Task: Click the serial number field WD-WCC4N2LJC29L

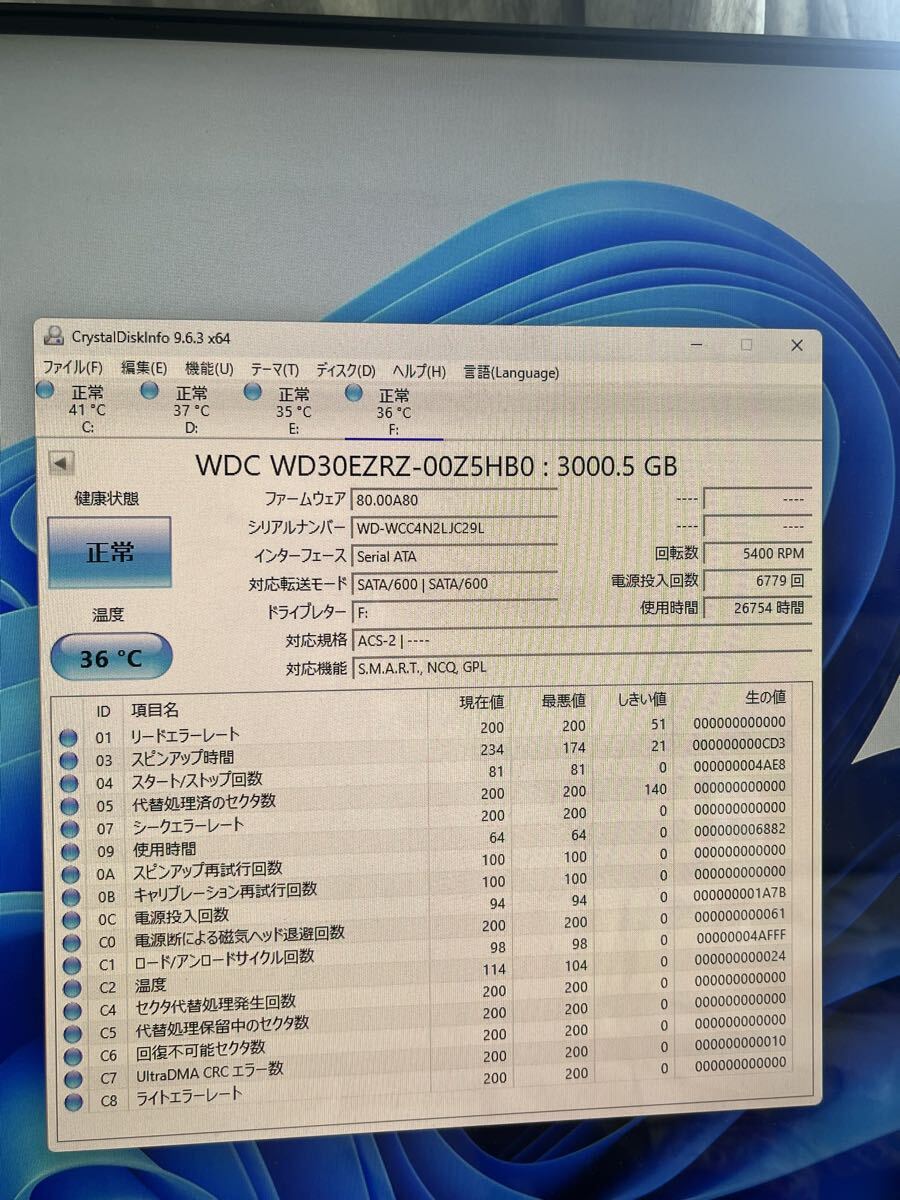Action: pos(454,527)
